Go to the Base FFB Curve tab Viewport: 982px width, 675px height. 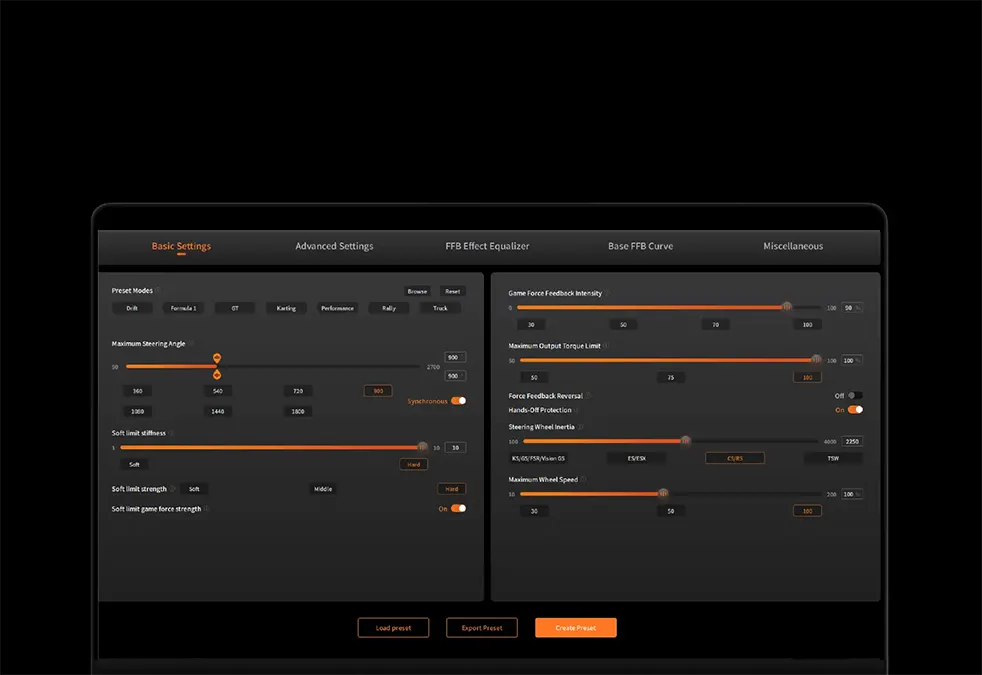click(640, 246)
